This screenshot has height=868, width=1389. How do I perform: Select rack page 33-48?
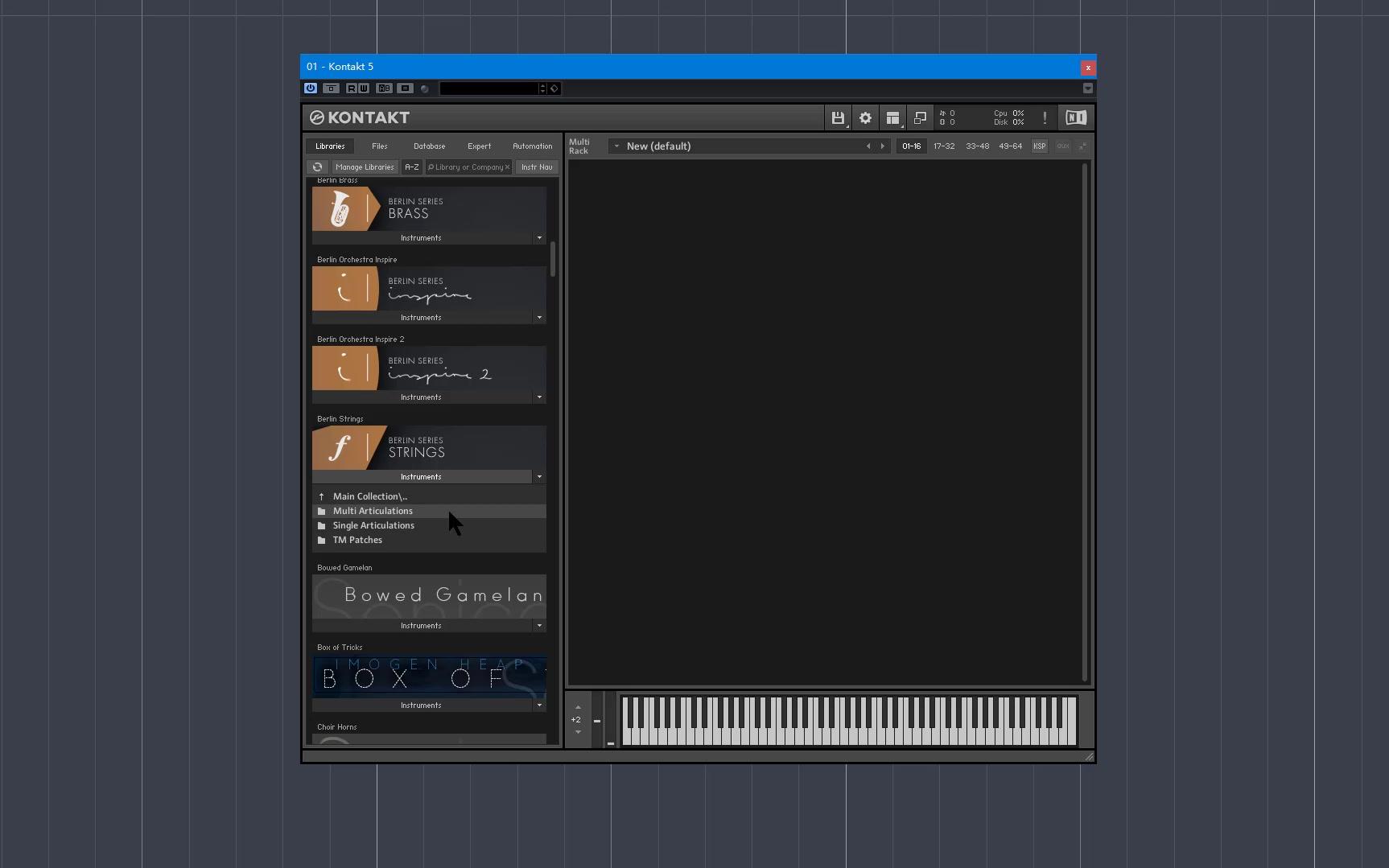tap(978, 146)
